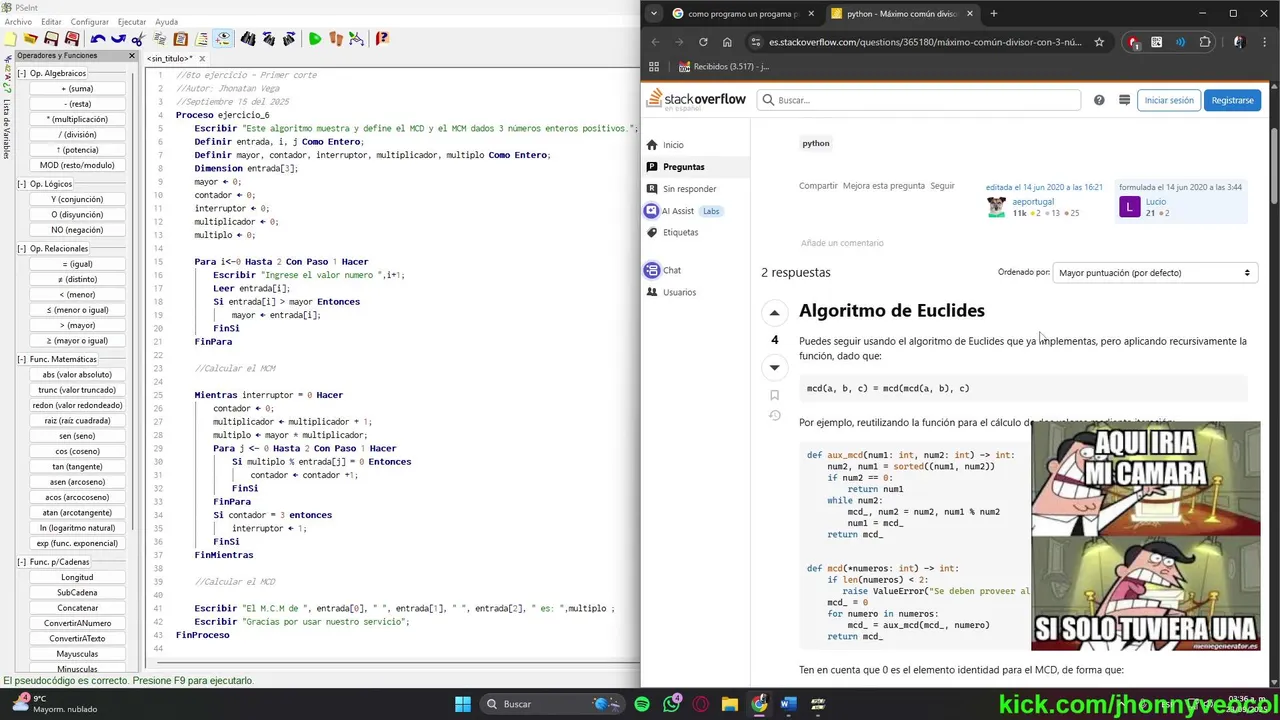This screenshot has width=1280, height=720.
Task: Insert the trunc (valor truncado) function
Action: 77,390
